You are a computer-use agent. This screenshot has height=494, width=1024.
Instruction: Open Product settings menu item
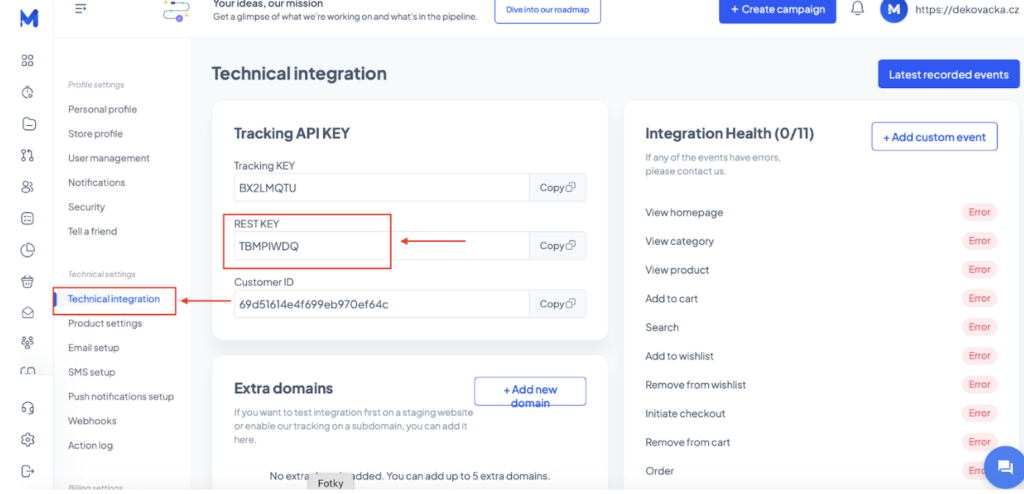point(105,323)
